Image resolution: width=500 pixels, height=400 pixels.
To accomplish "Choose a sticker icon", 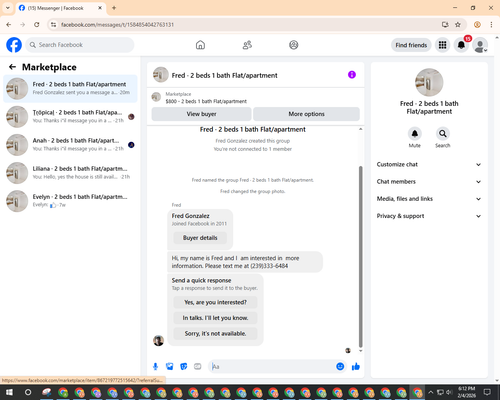I will click(x=184, y=367).
